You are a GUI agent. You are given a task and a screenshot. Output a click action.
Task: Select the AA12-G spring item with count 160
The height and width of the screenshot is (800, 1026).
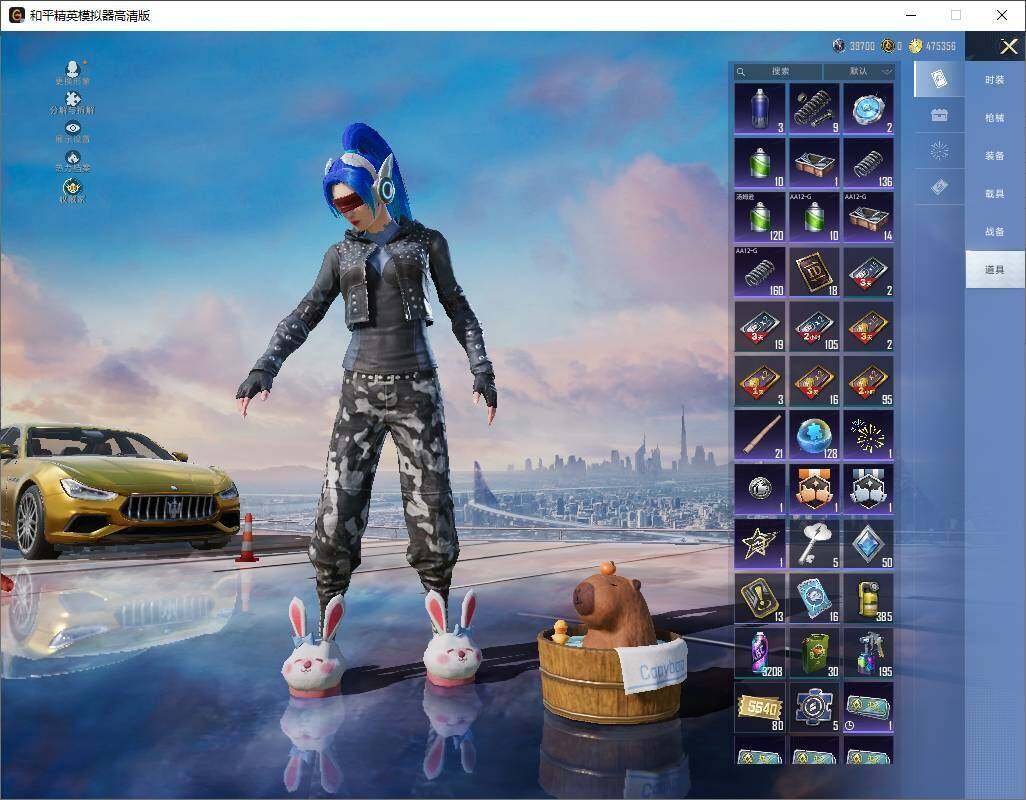coord(760,272)
